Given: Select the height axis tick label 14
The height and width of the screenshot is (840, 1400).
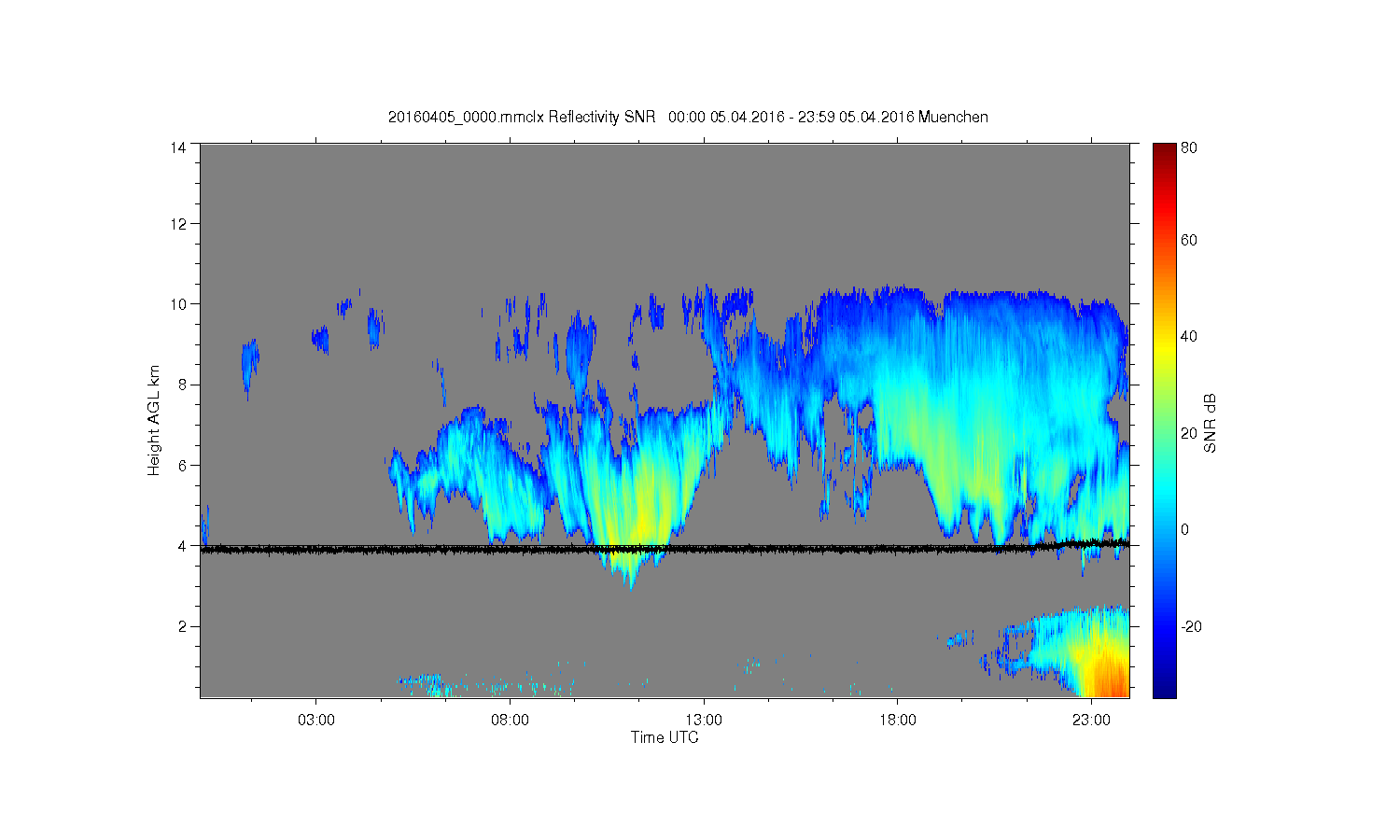Looking at the screenshot, I should (x=177, y=147).
